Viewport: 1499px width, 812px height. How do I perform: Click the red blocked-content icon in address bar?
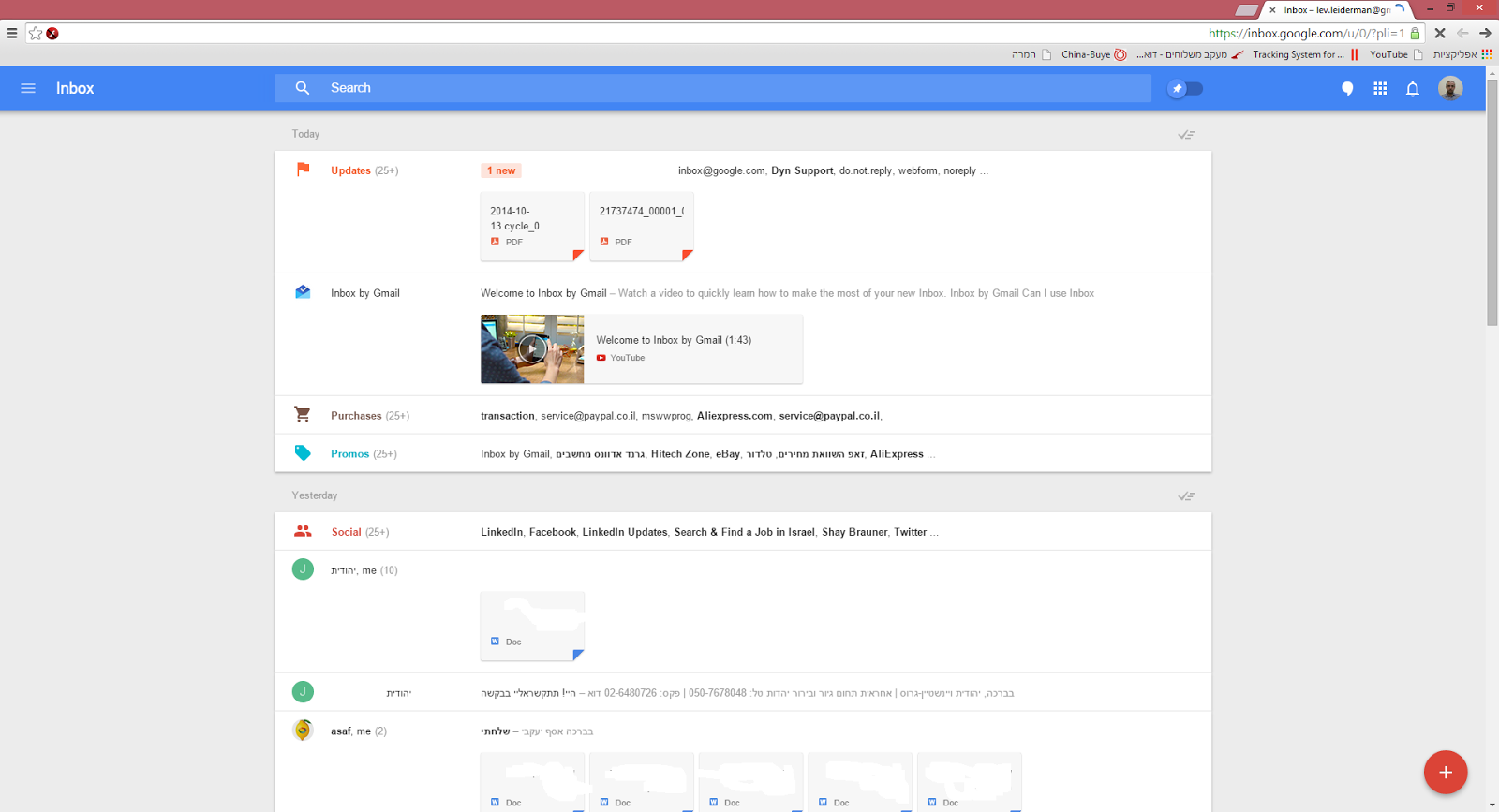point(52,33)
